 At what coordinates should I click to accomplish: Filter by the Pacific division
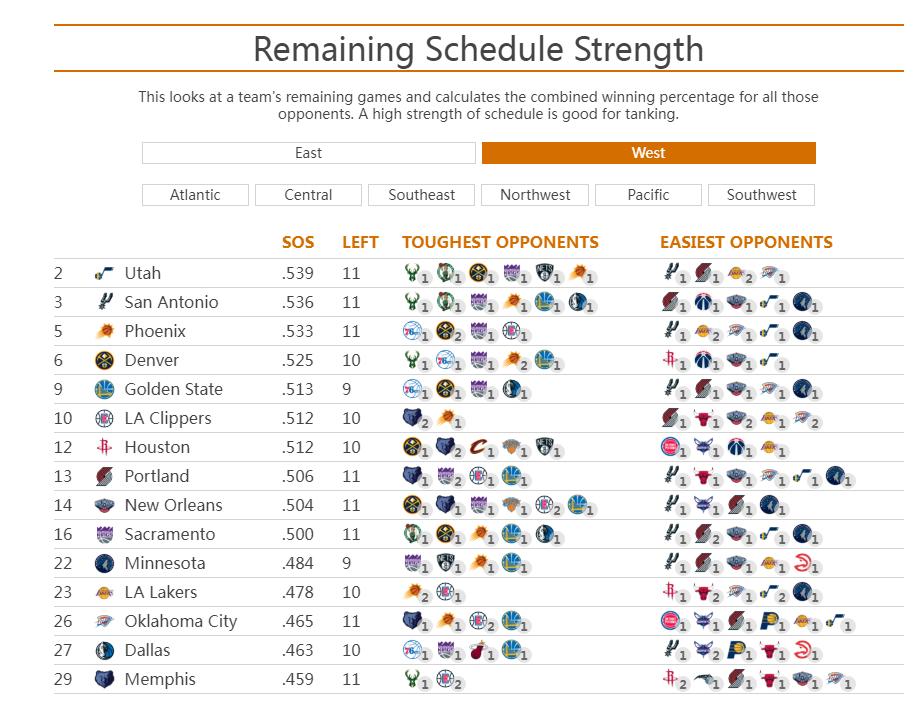coord(648,195)
